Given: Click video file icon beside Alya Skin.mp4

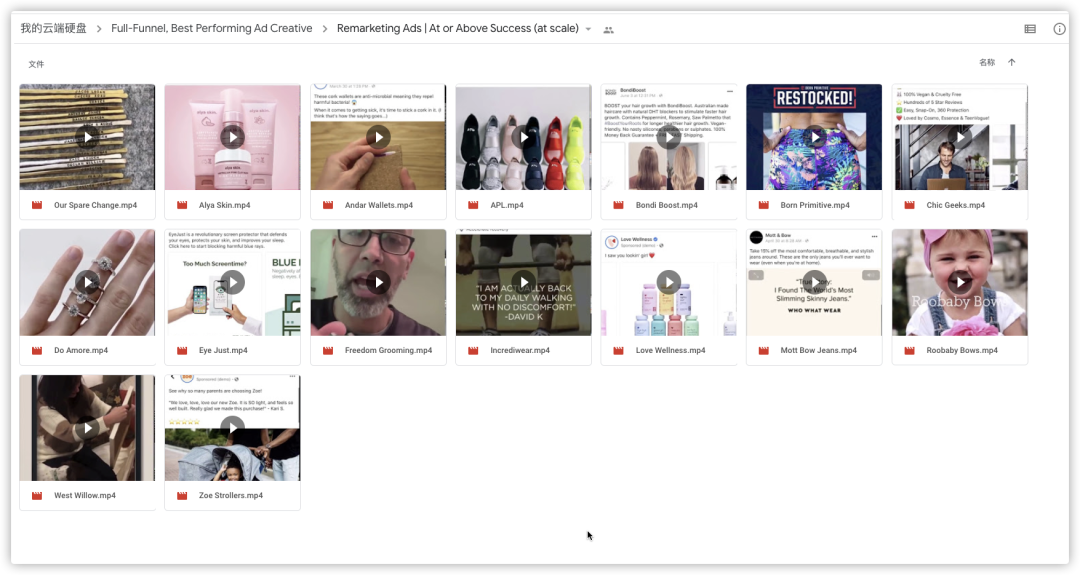Looking at the screenshot, I should [x=183, y=205].
